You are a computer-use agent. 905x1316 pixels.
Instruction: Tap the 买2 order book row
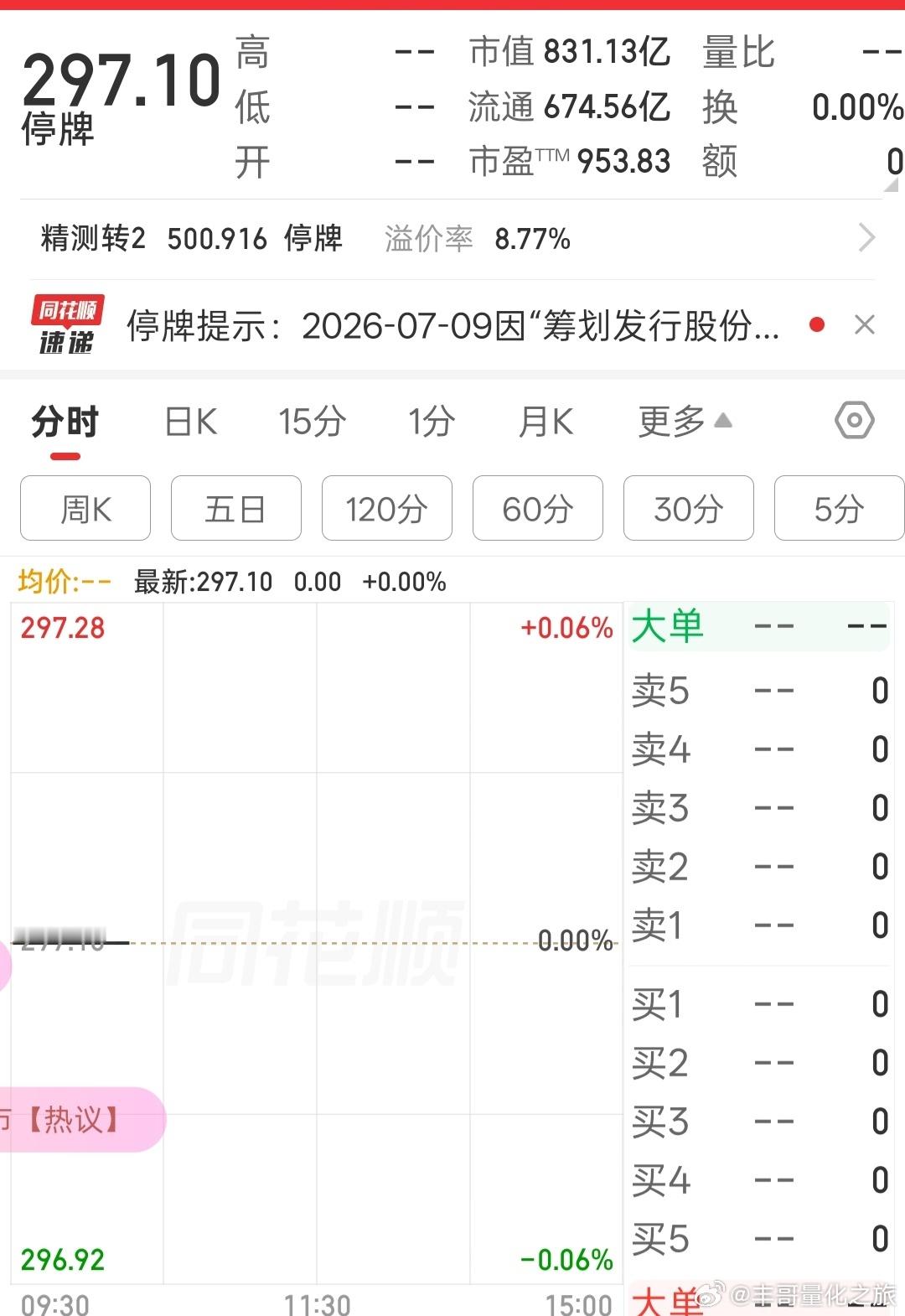759,1063
